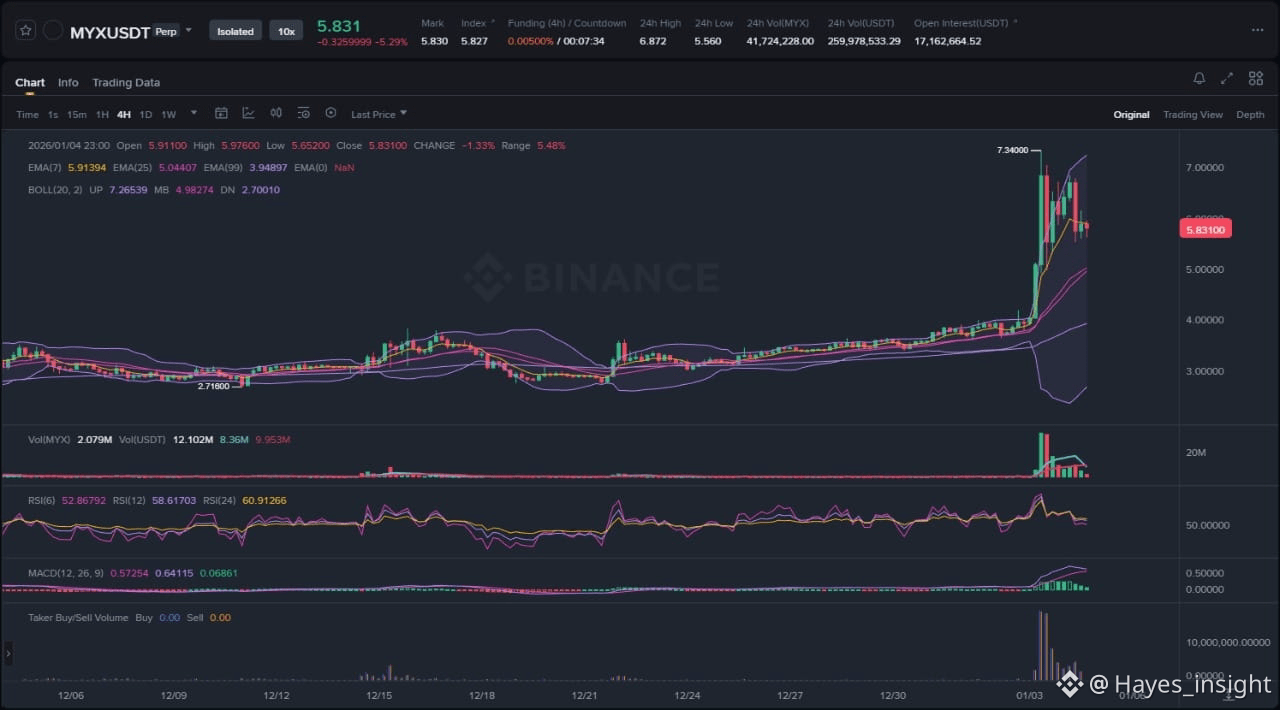This screenshot has height=710, width=1280.
Task: Switch chart view to Depth
Action: click(x=1250, y=114)
